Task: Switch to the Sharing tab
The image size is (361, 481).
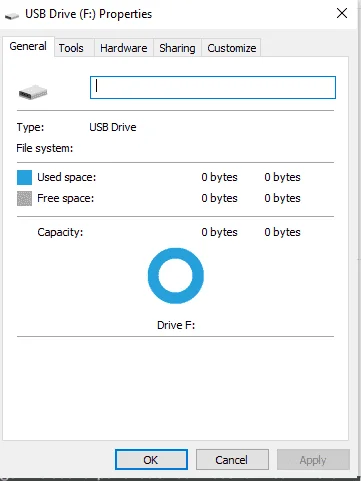Action: pyautogui.click(x=177, y=48)
